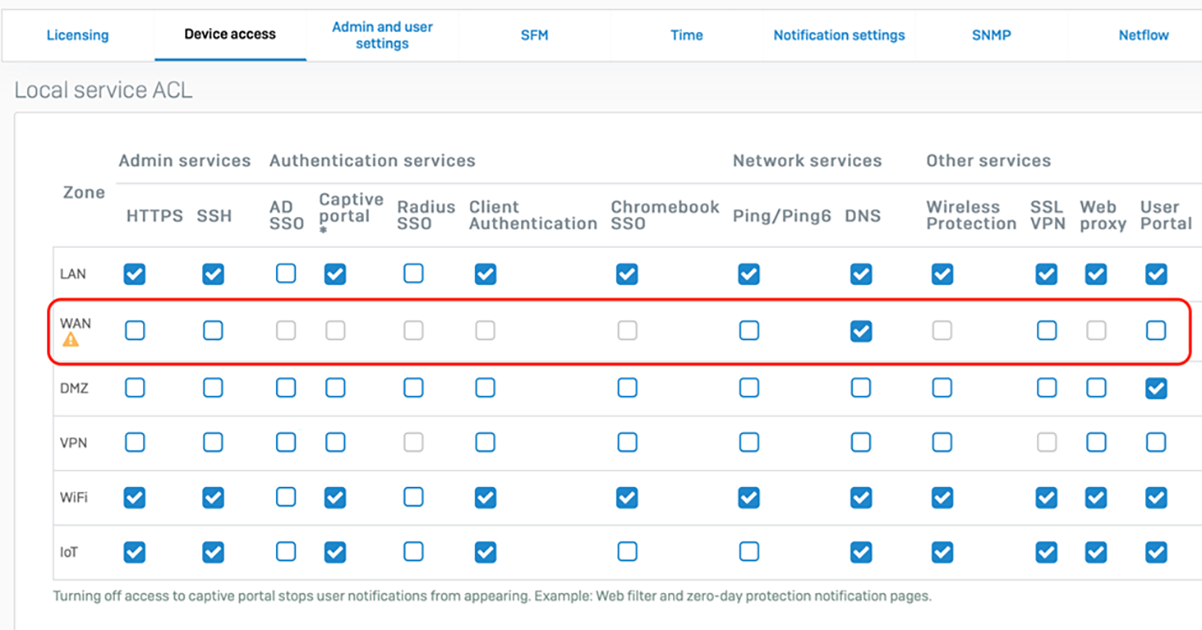Enable Chromebook SSO for the IoT zone
The width and height of the screenshot is (1202, 630).
click(627, 552)
